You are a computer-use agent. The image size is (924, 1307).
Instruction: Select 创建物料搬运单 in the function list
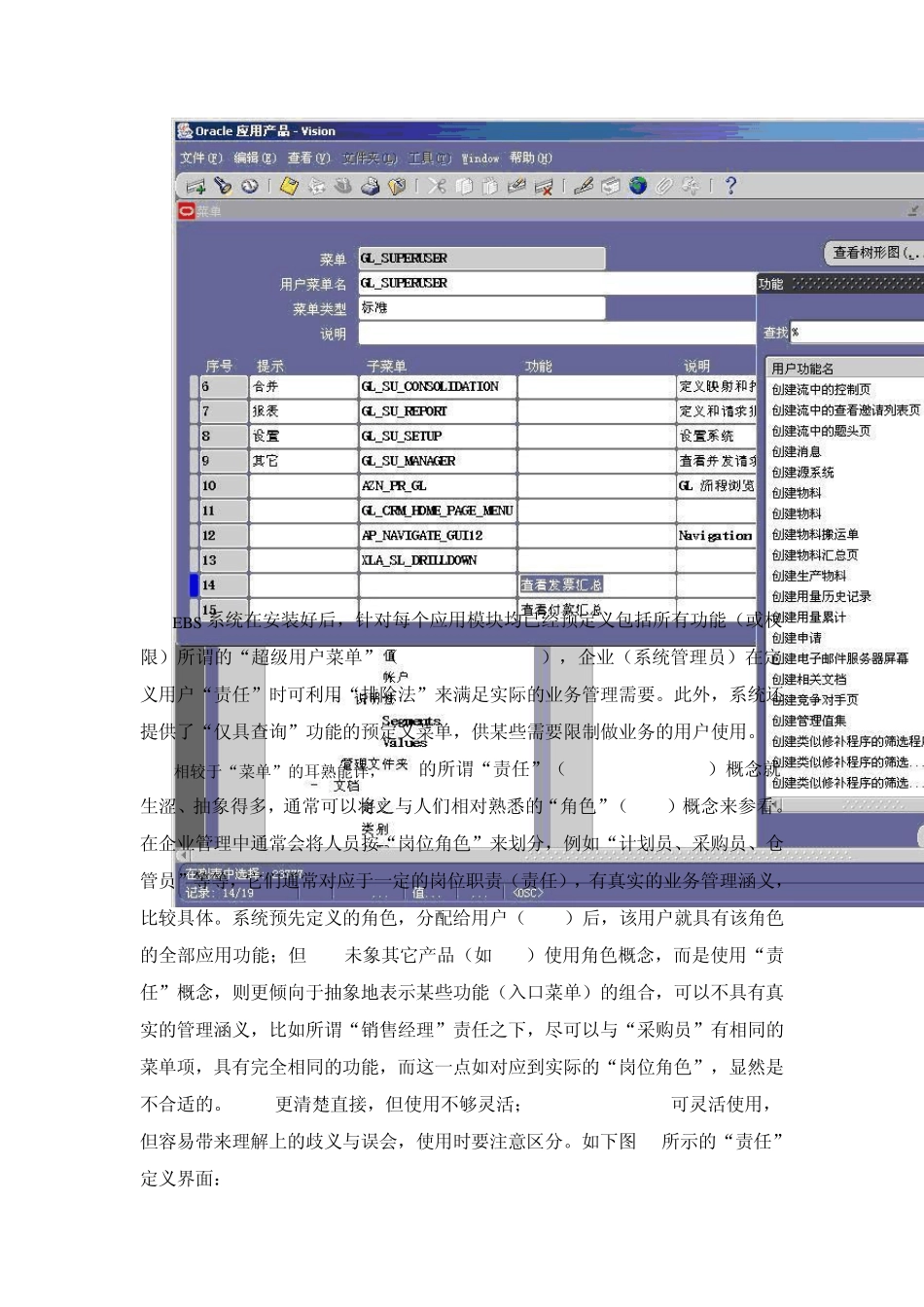pyautogui.click(x=815, y=534)
